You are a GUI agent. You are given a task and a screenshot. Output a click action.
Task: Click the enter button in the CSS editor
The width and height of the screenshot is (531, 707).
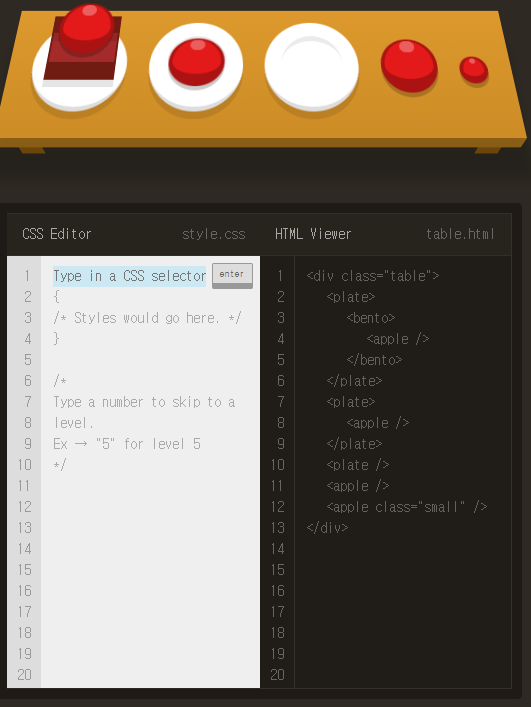232,275
